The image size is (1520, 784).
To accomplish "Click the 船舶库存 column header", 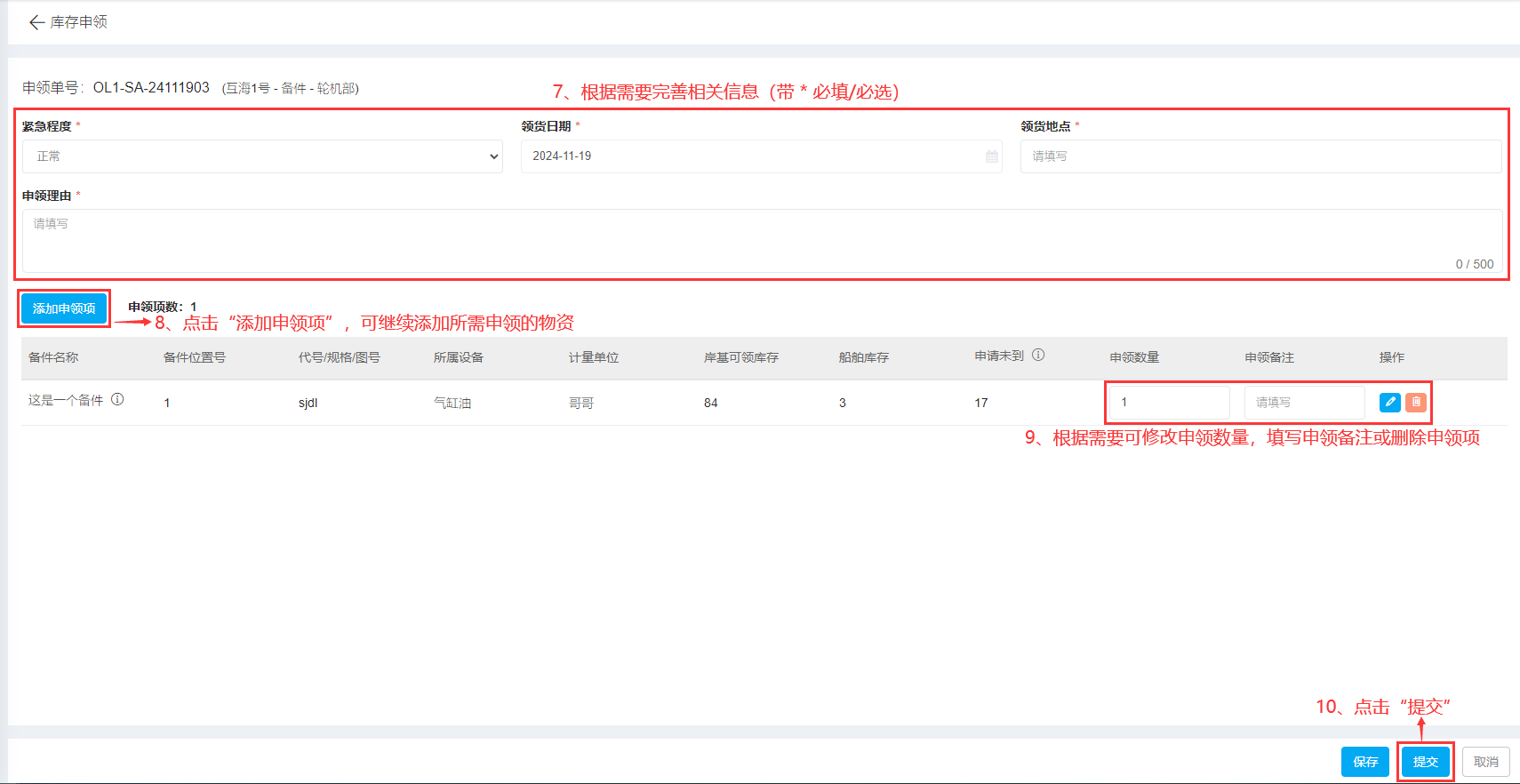I will (864, 357).
